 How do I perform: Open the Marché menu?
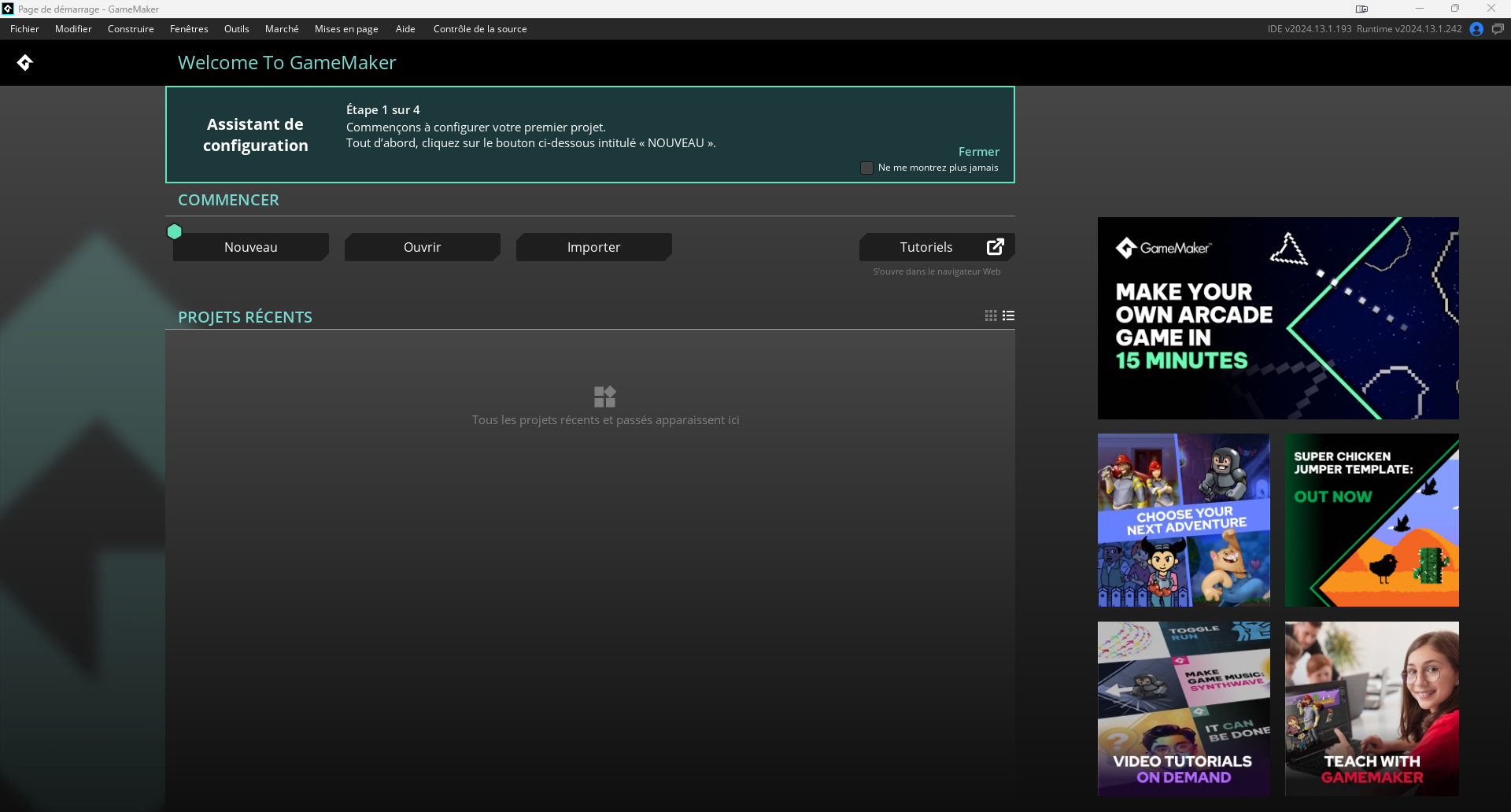(282, 29)
